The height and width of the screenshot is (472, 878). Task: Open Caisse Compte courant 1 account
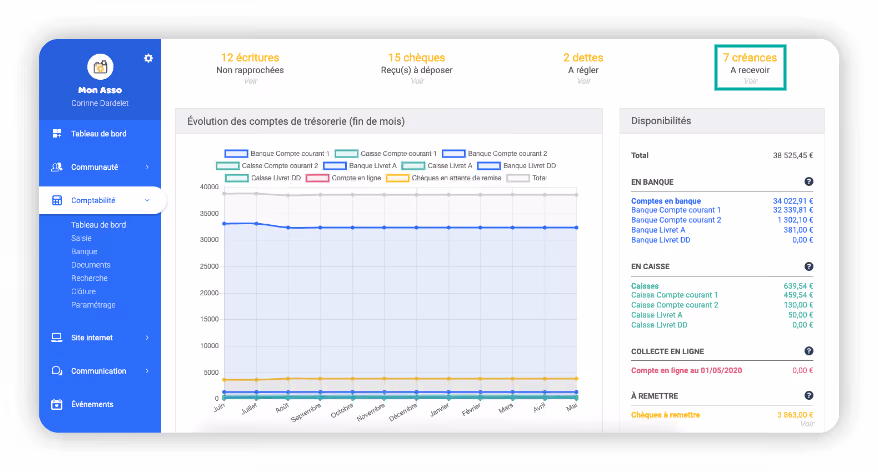(x=674, y=295)
